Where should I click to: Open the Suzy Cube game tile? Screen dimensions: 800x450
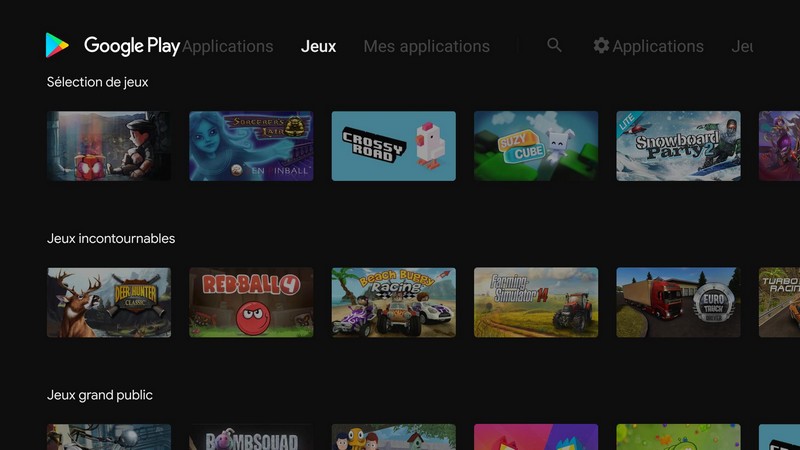click(x=536, y=146)
